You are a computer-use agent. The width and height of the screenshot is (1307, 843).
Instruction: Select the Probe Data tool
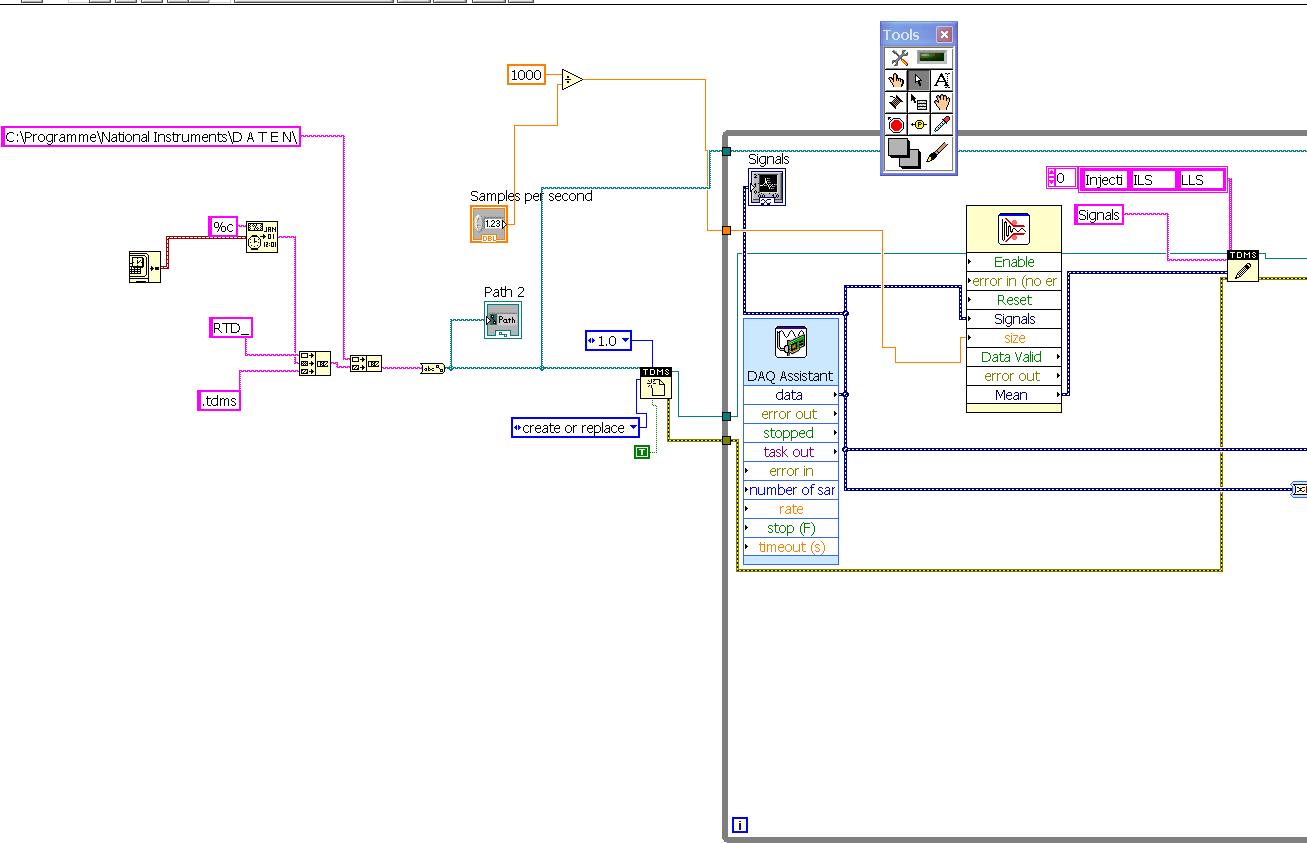pyautogui.click(x=919, y=124)
